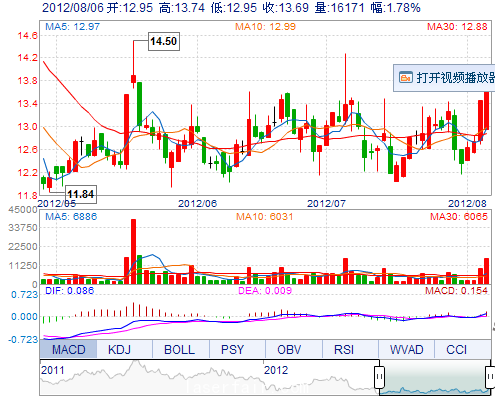Click the 2011 region in timeline overview

pyautogui.click(x=53, y=370)
